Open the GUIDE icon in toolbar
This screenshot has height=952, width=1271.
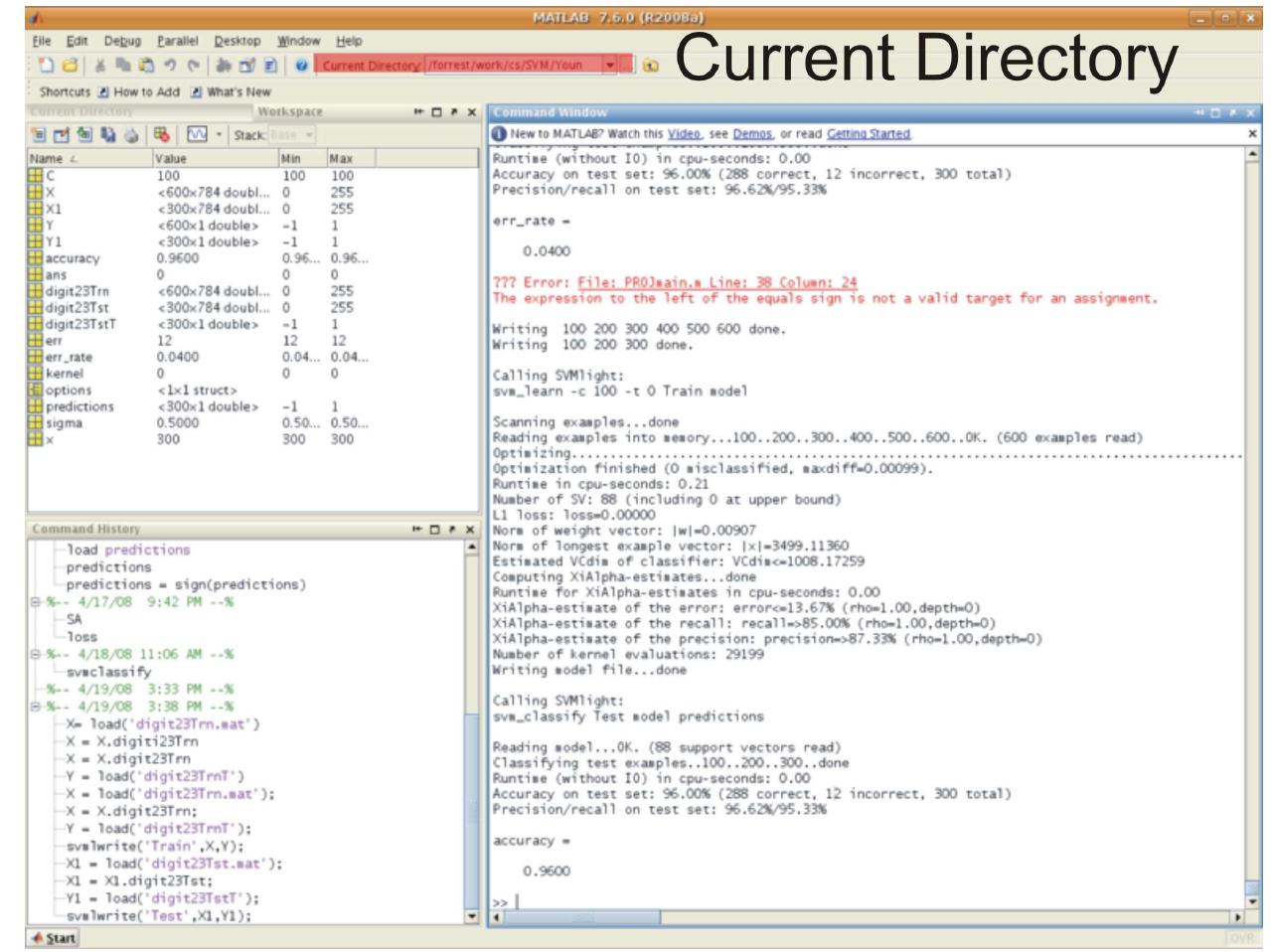click(246, 66)
